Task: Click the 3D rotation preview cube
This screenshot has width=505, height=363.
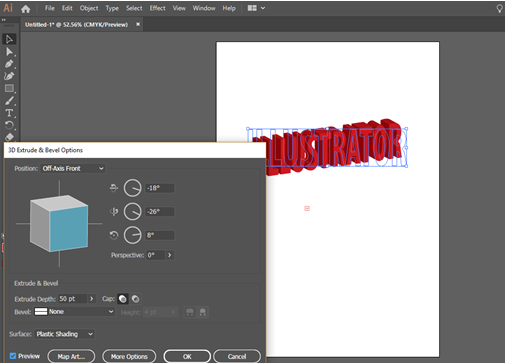Action: point(59,223)
